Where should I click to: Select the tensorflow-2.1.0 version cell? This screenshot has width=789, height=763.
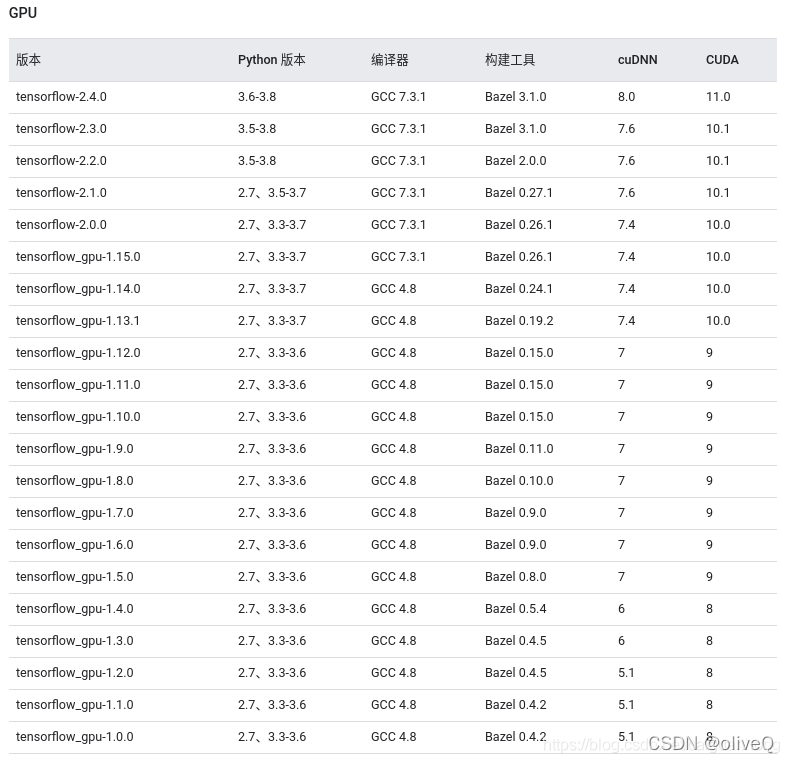point(61,193)
